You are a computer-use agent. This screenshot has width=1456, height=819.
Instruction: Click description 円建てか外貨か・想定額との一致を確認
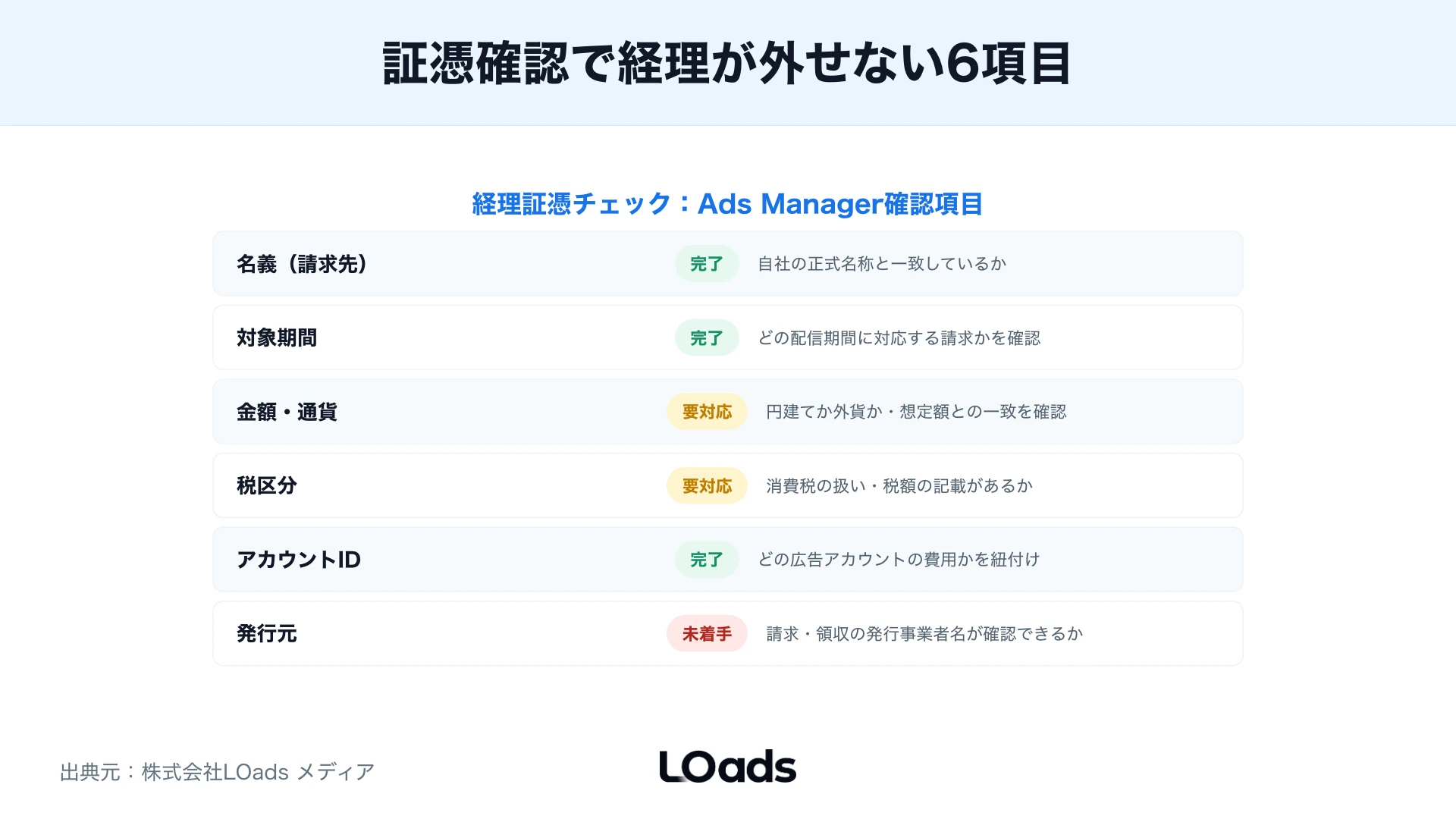pos(916,412)
